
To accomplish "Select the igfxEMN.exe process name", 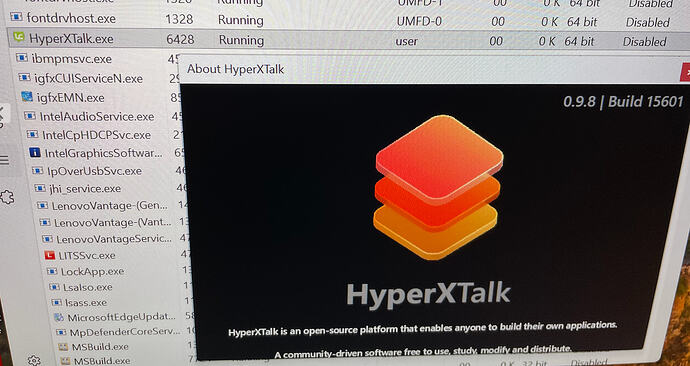I will (70, 98).
